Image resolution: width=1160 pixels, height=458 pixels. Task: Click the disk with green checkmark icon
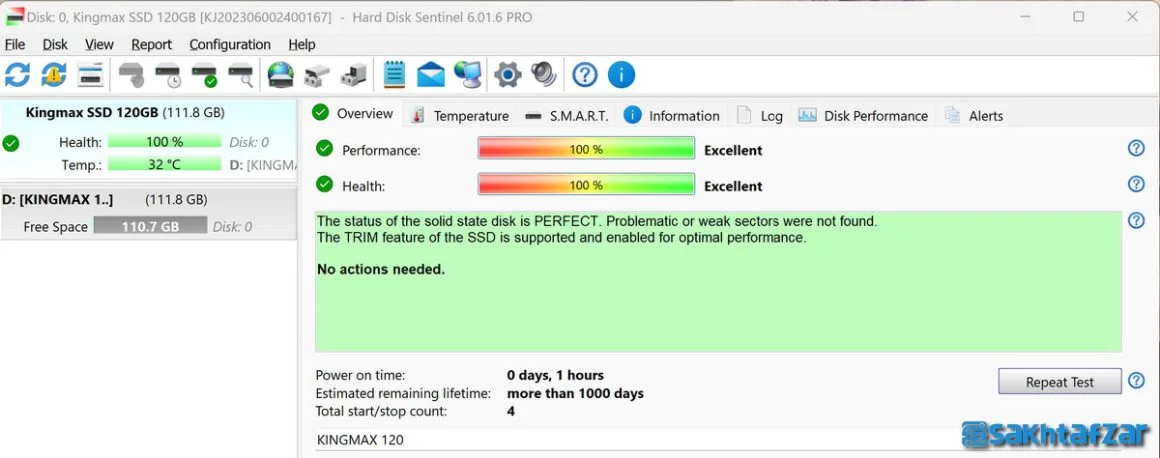[x=204, y=75]
